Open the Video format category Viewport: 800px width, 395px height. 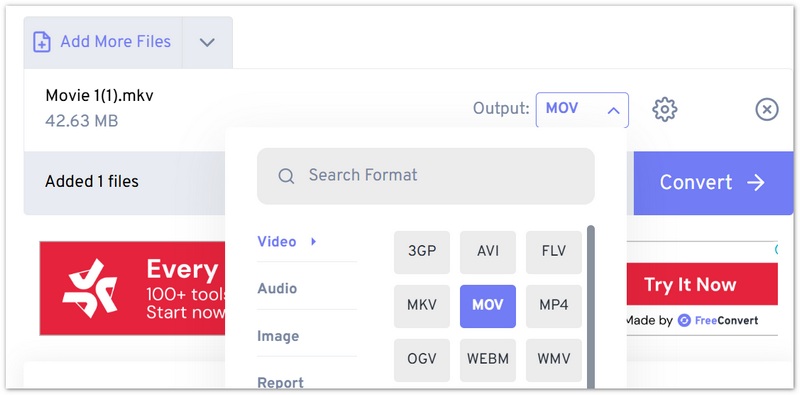coord(277,241)
